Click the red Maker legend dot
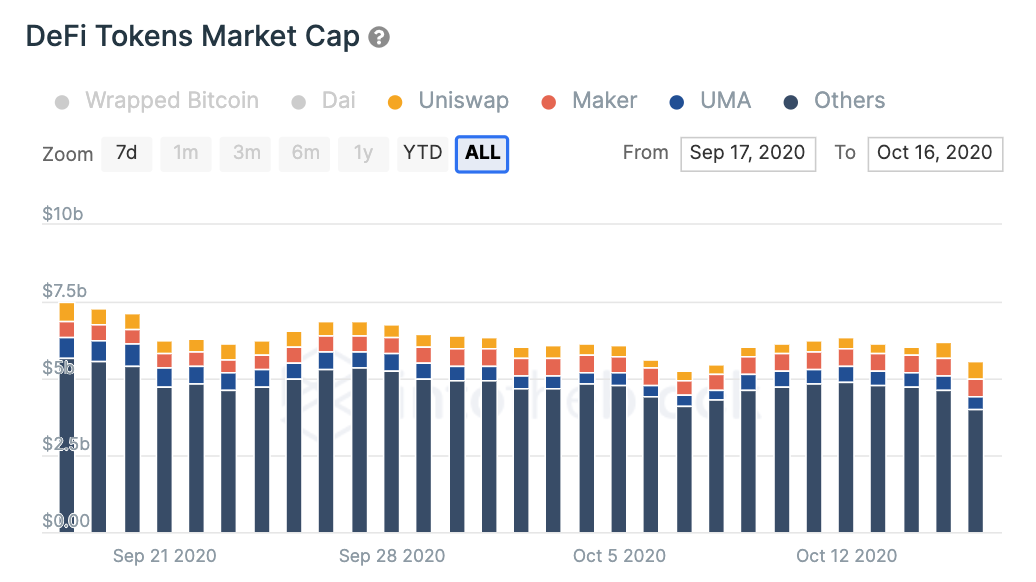Screen dimensions: 1036x582 point(547,100)
